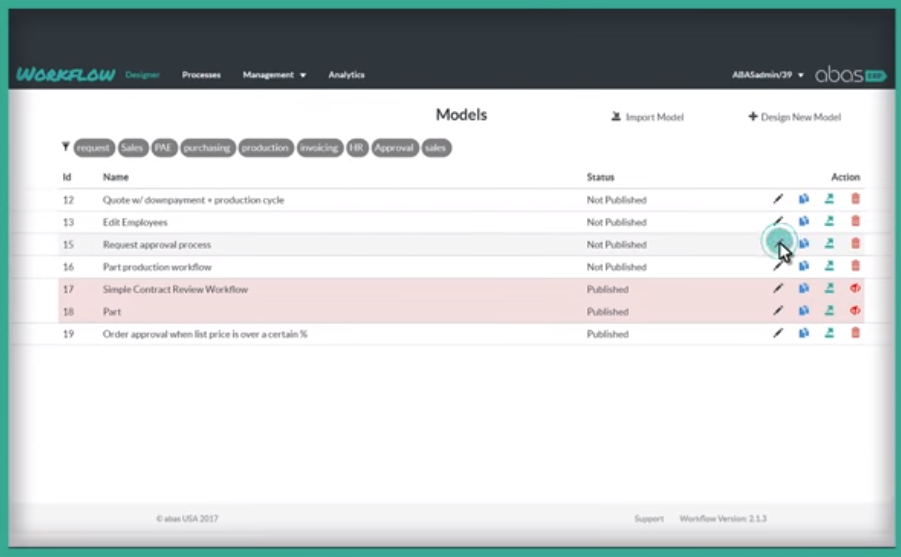Delete model 12 using the trash icon
The image size is (901, 557).
[x=855, y=199]
